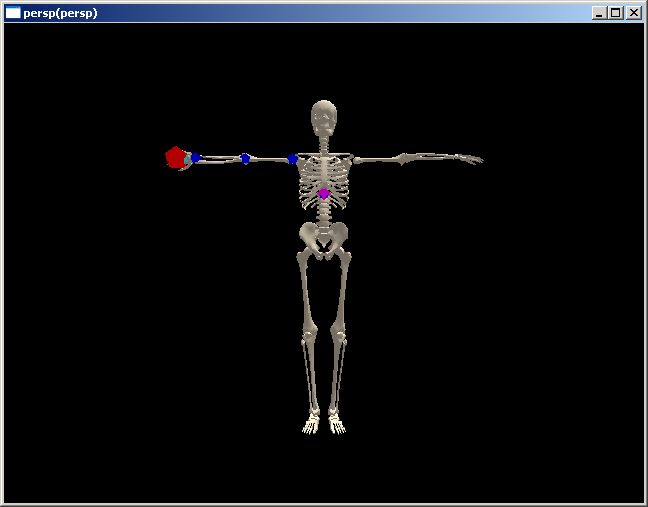Minimize the persp window
The width and height of the screenshot is (648, 507).
[x=599, y=13]
